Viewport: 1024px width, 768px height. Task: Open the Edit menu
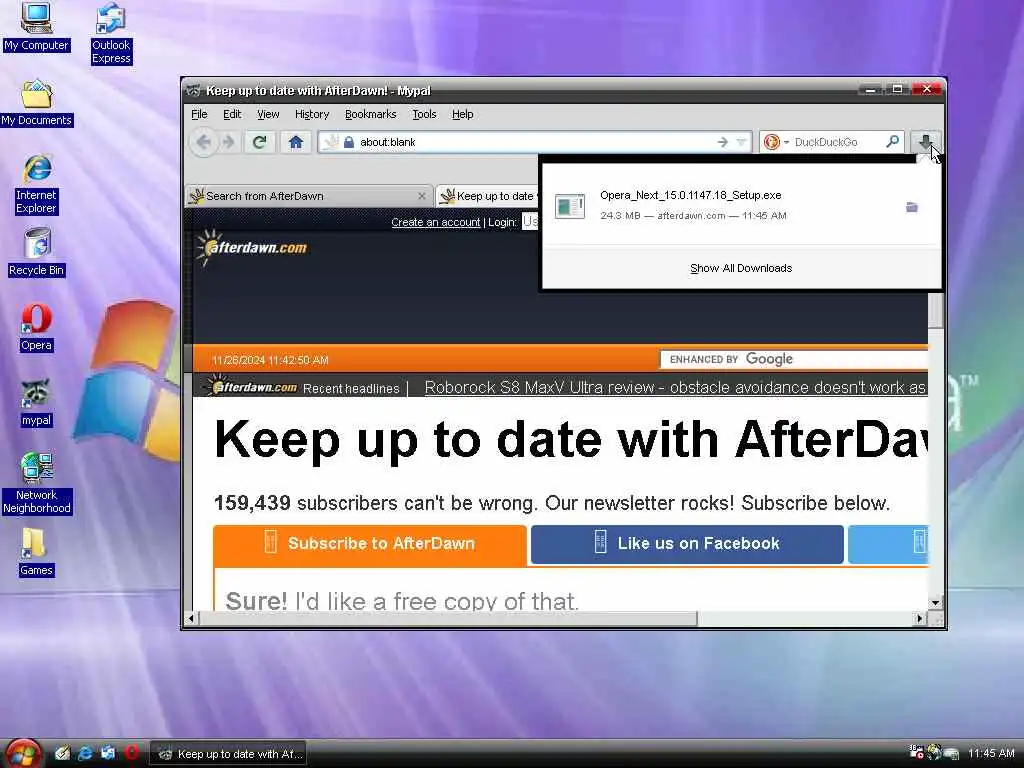click(232, 114)
